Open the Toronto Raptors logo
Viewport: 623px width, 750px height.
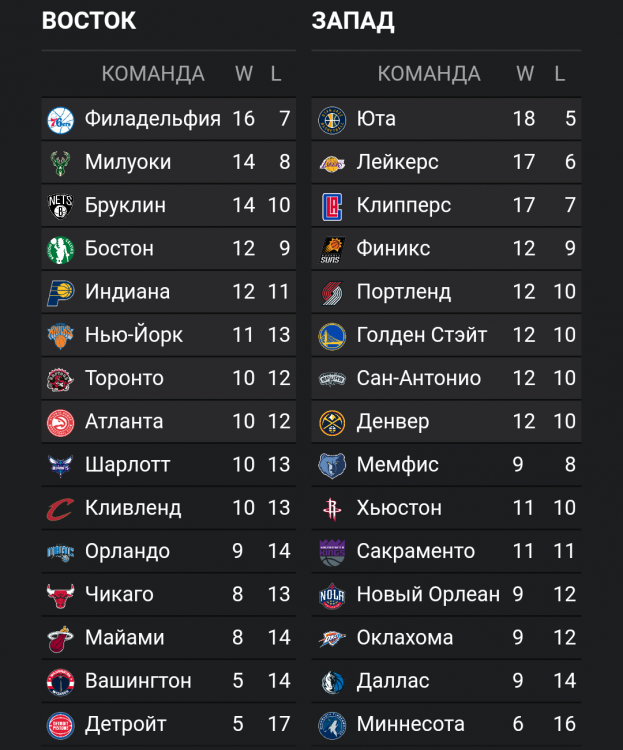click(61, 379)
